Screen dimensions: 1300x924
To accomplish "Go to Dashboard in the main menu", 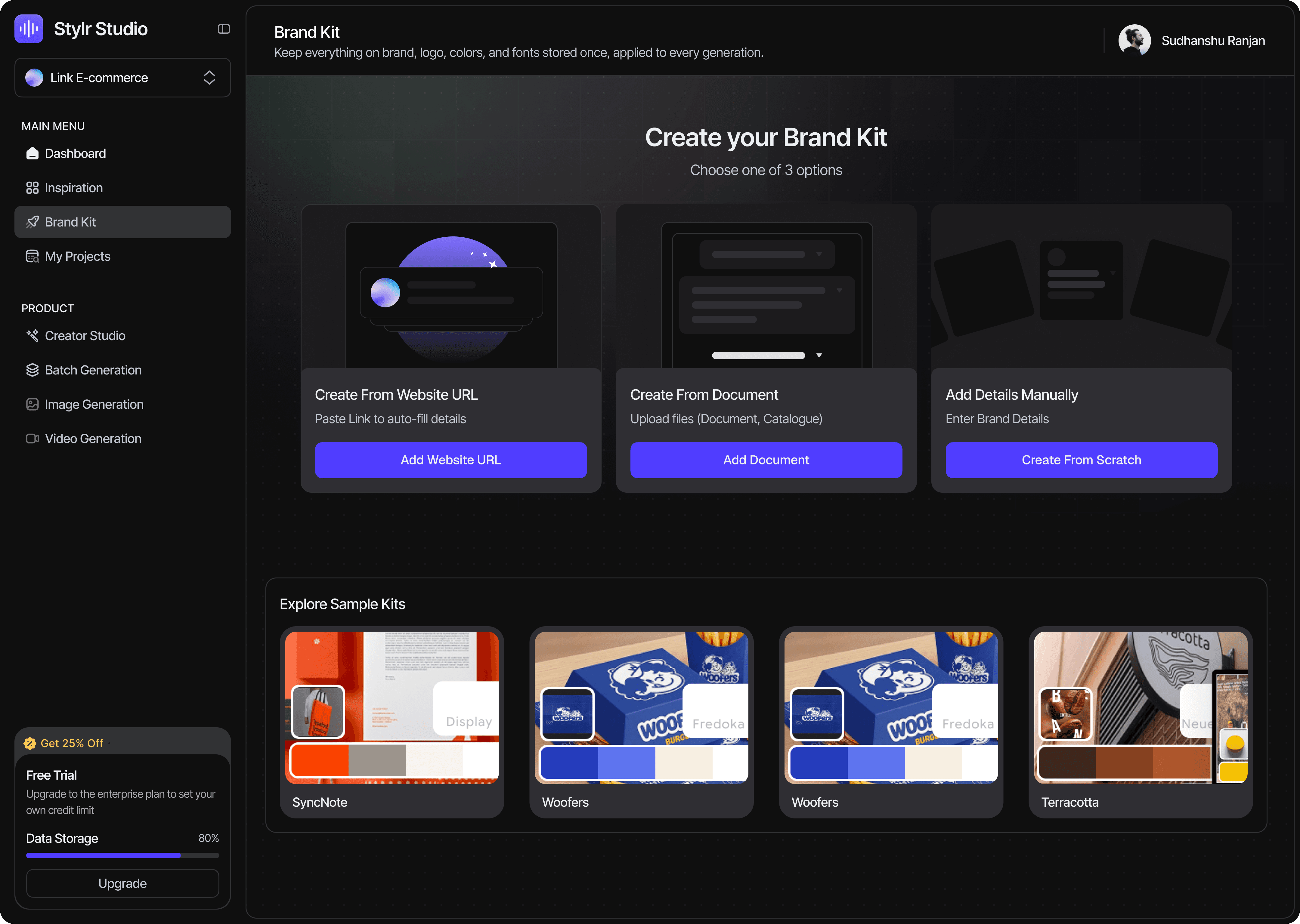I will coord(122,154).
